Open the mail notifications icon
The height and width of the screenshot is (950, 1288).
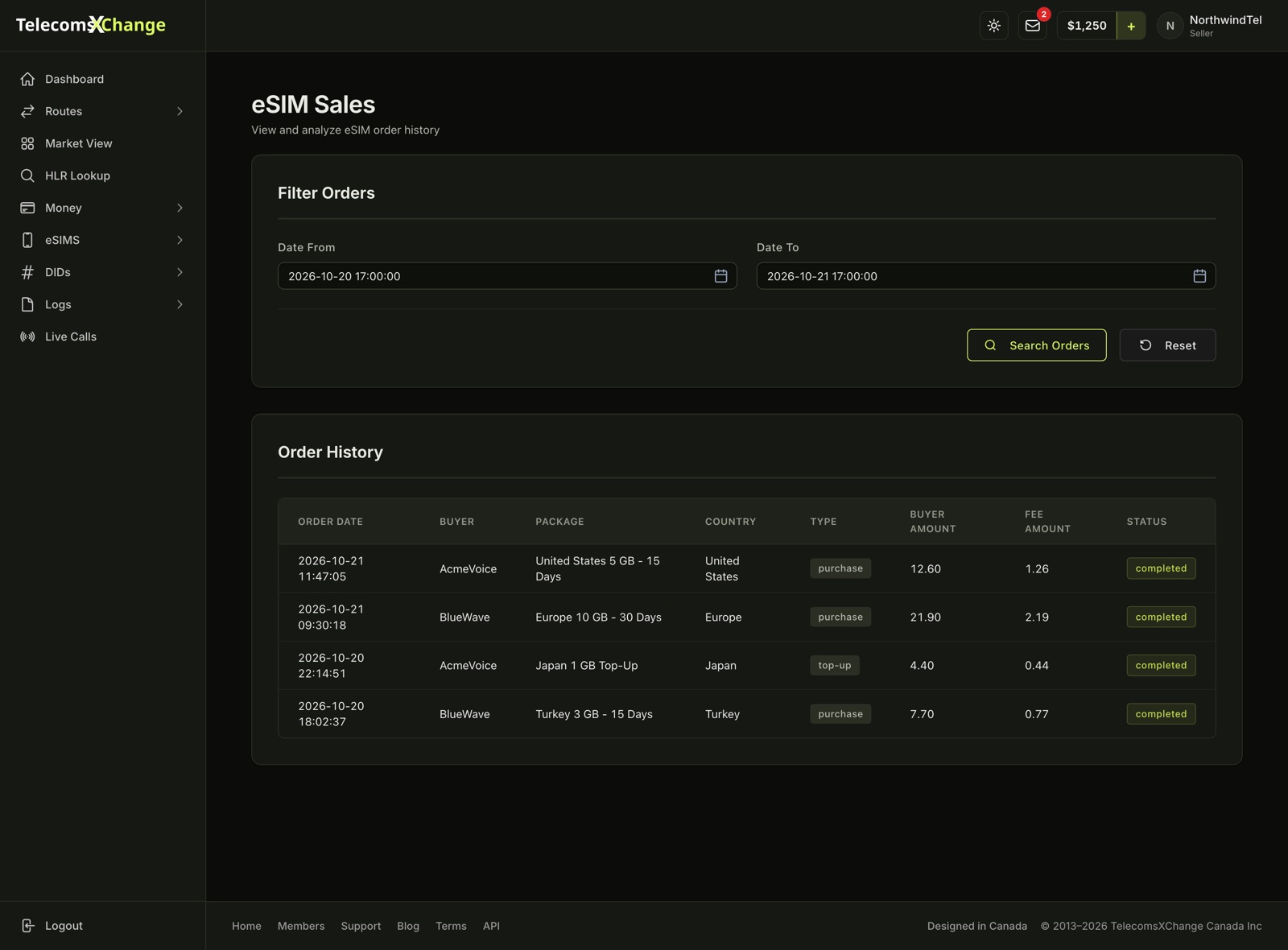coord(1033,26)
